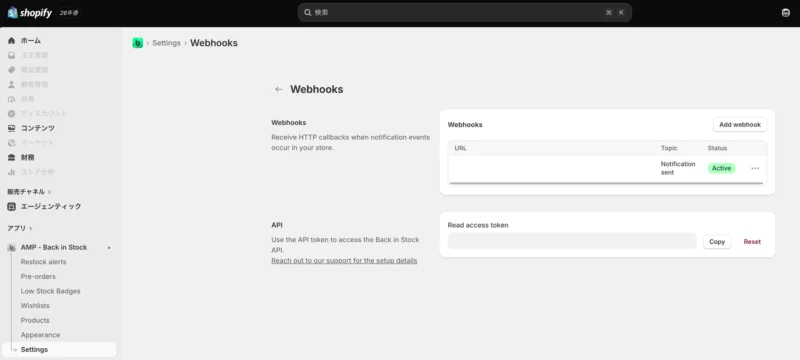This screenshot has width=800, height=360.
Task: Open 注文管理 orders icon in sidebar
Action: click(11, 55)
